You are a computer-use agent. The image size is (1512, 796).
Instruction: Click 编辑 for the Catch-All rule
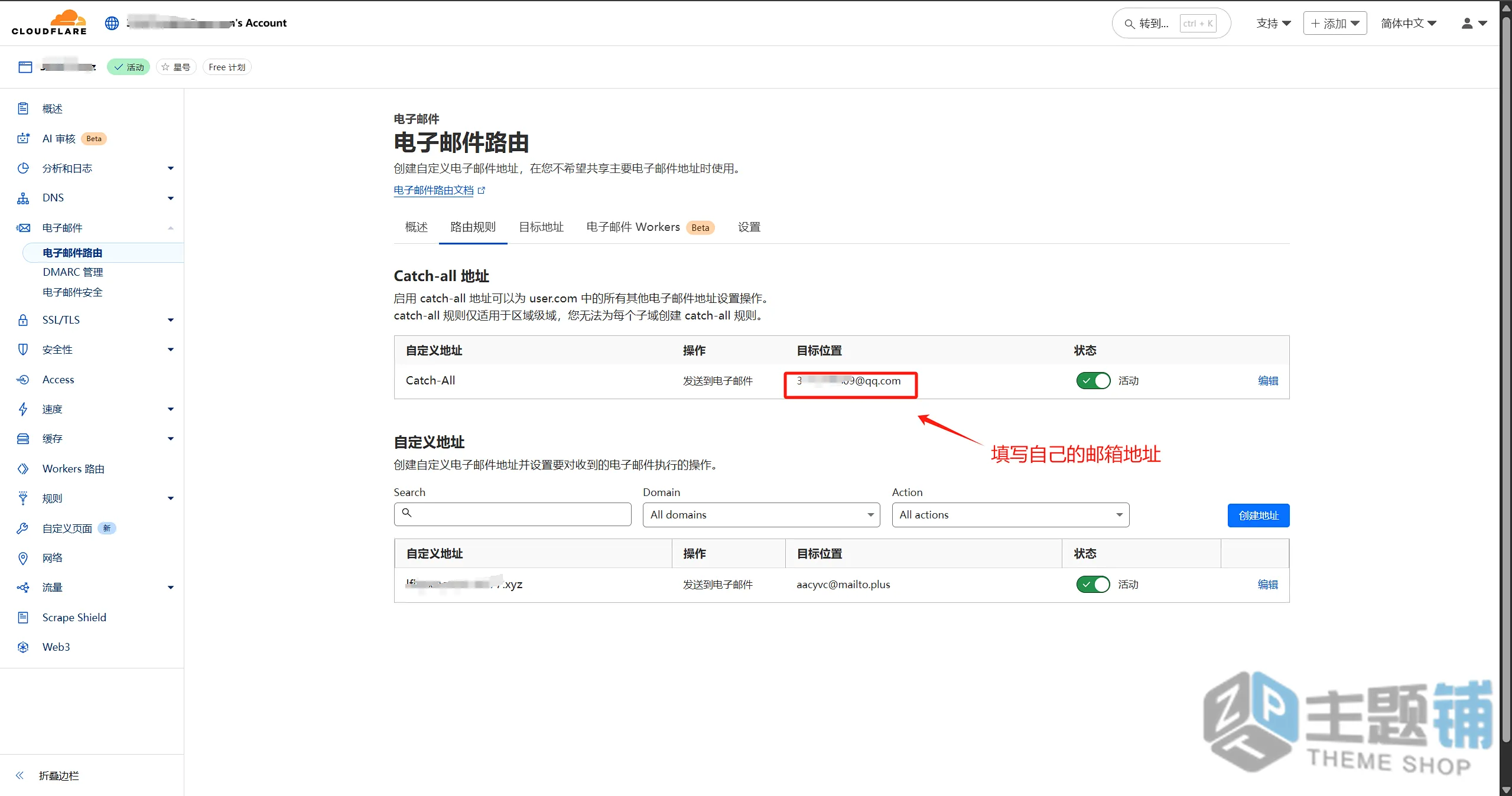(1268, 381)
